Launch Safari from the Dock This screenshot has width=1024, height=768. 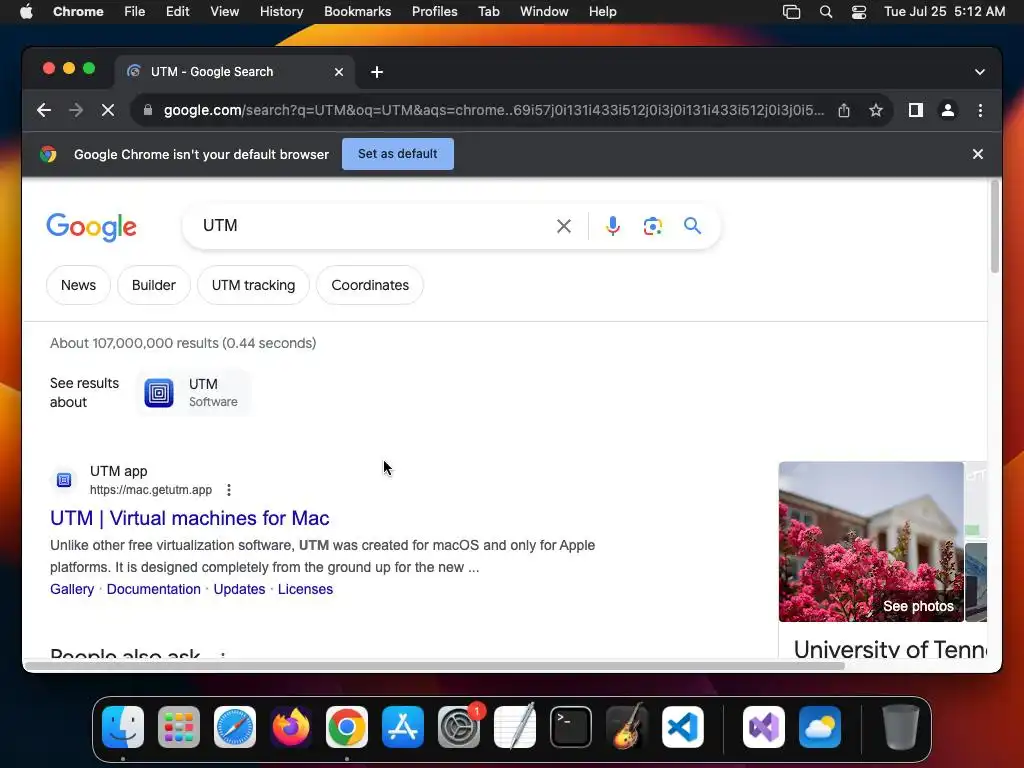[235, 727]
